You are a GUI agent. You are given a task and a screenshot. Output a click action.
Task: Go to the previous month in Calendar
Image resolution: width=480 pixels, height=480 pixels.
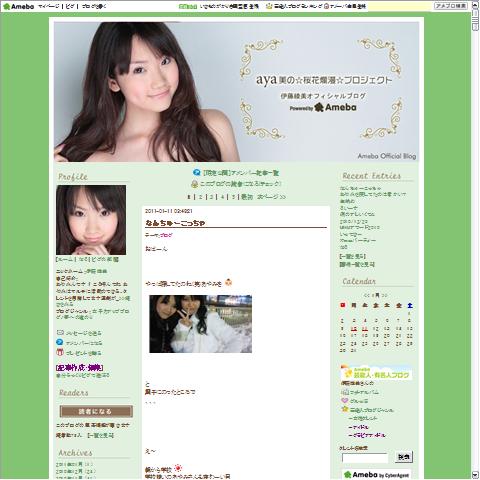(367, 295)
